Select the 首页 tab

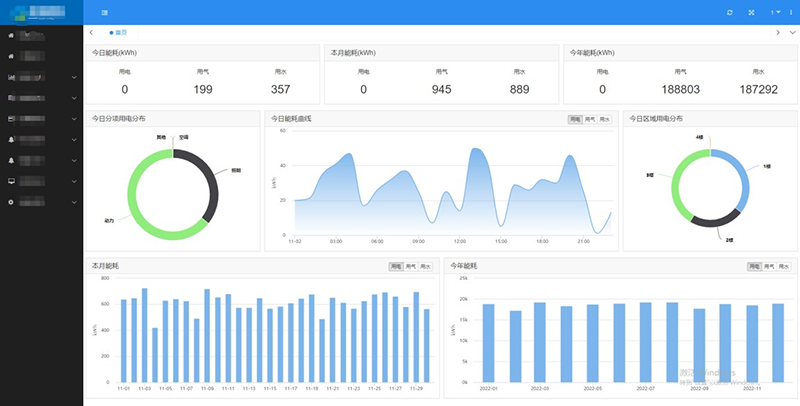point(118,33)
